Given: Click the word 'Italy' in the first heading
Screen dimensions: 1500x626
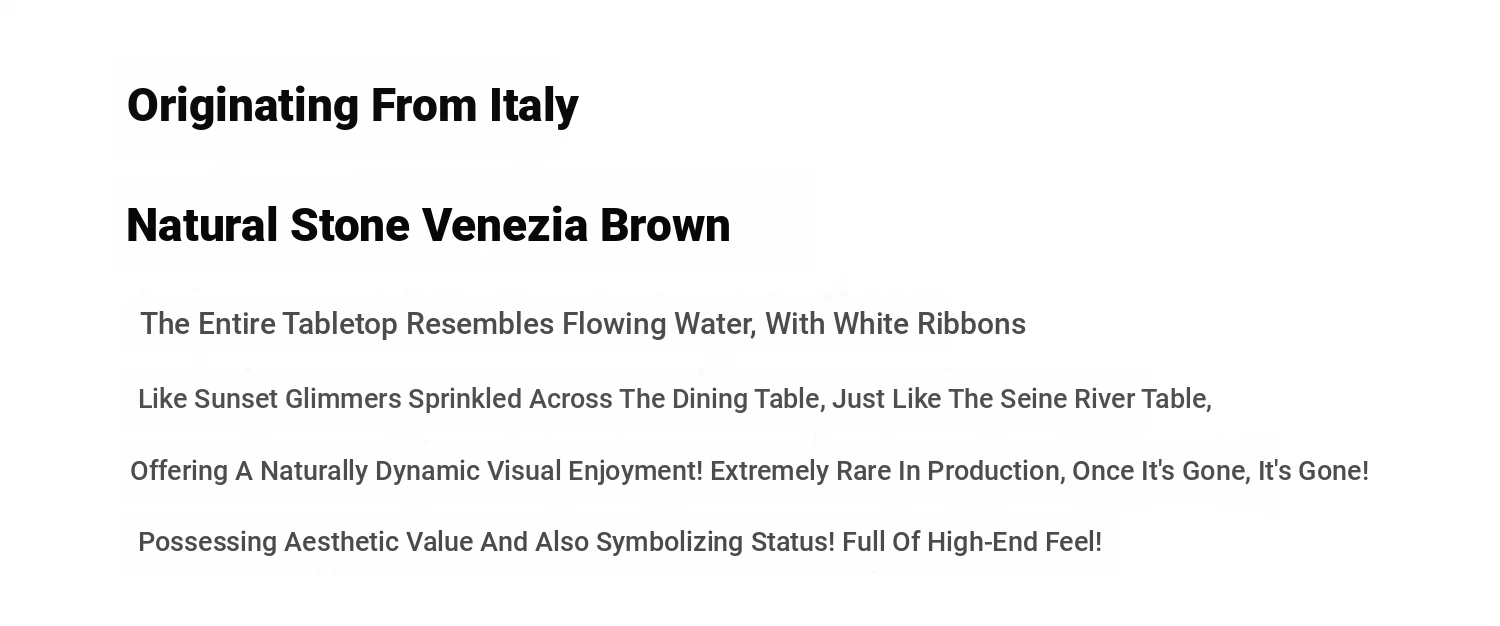Looking at the screenshot, I should (534, 106).
